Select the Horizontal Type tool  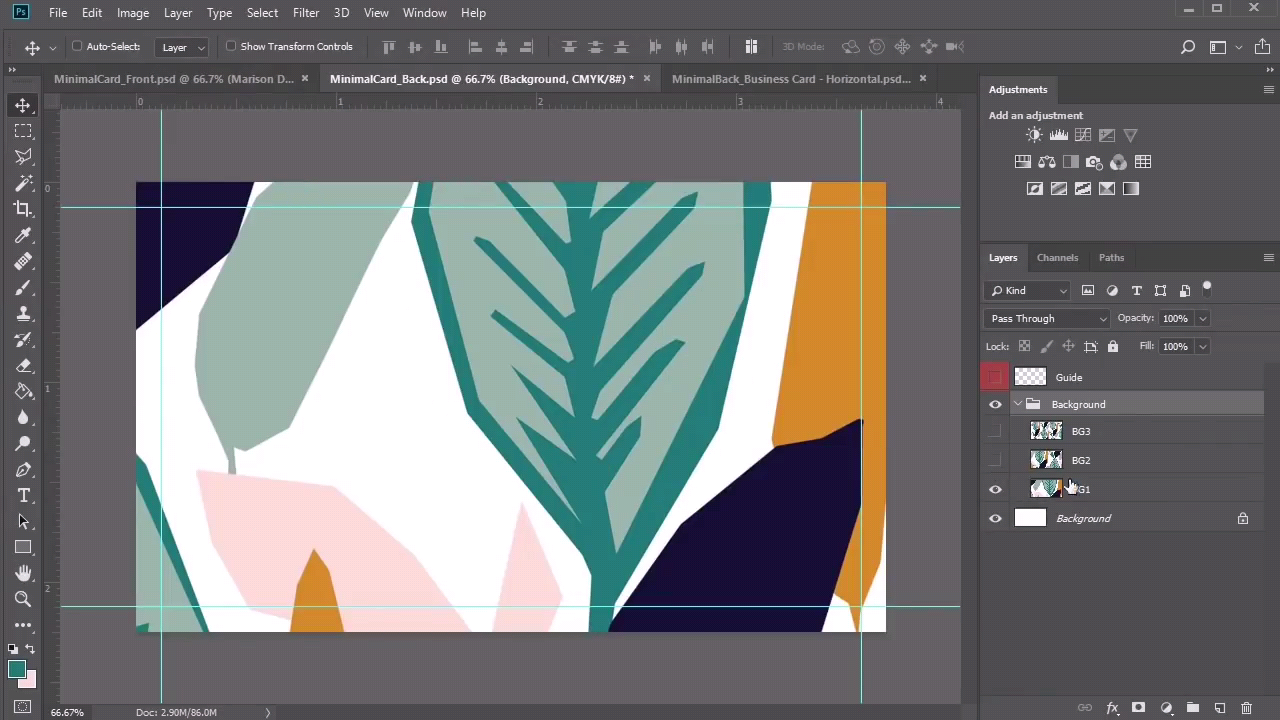coord(23,496)
